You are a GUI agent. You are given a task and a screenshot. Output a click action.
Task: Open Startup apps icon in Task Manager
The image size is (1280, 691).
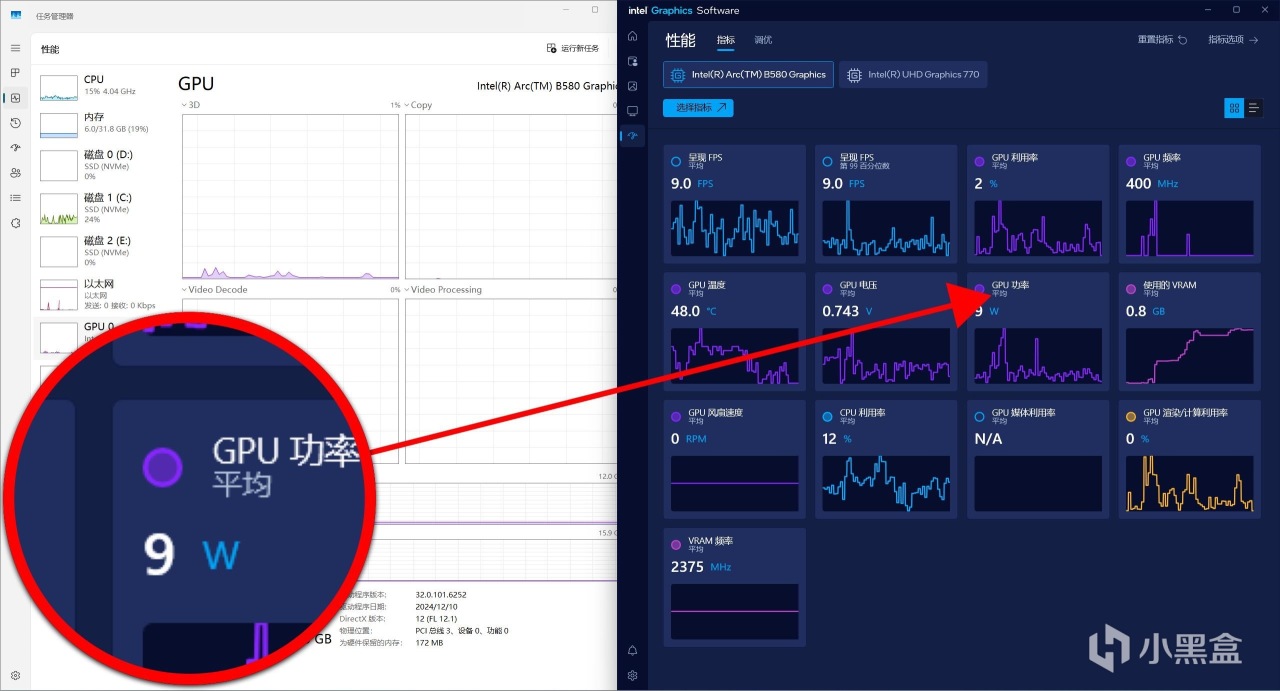[x=15, y=148]
